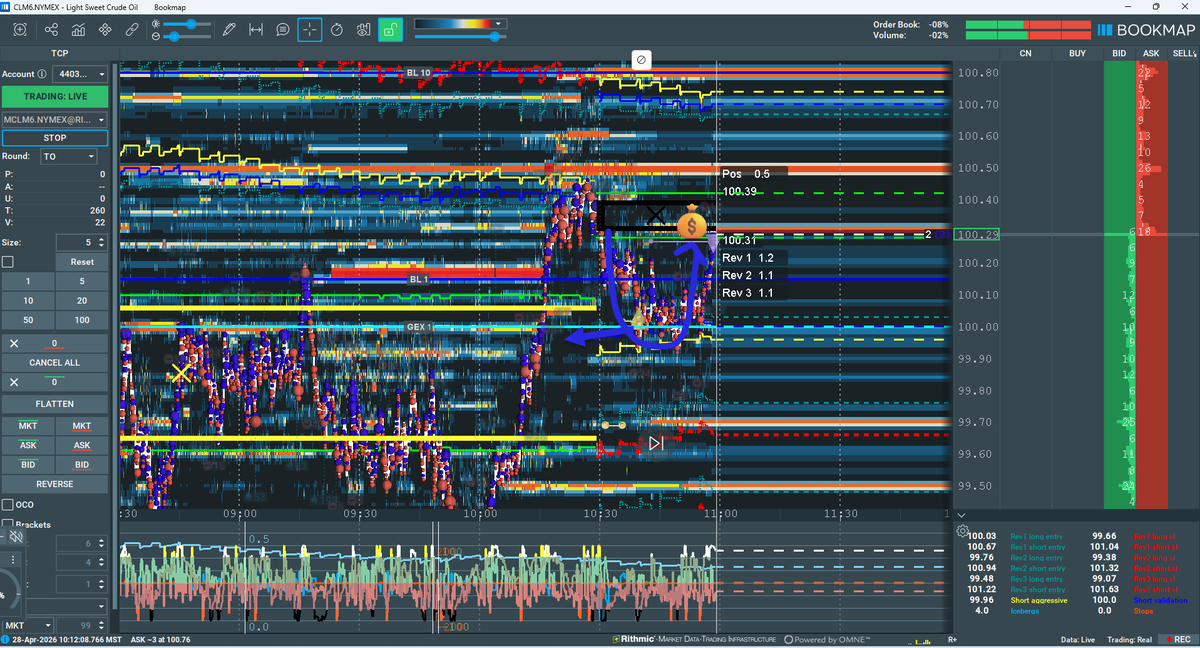The height and width of the screenshot is (648, 1200).
Task: Click the BUY column header
Action: tap(1077, 53)
